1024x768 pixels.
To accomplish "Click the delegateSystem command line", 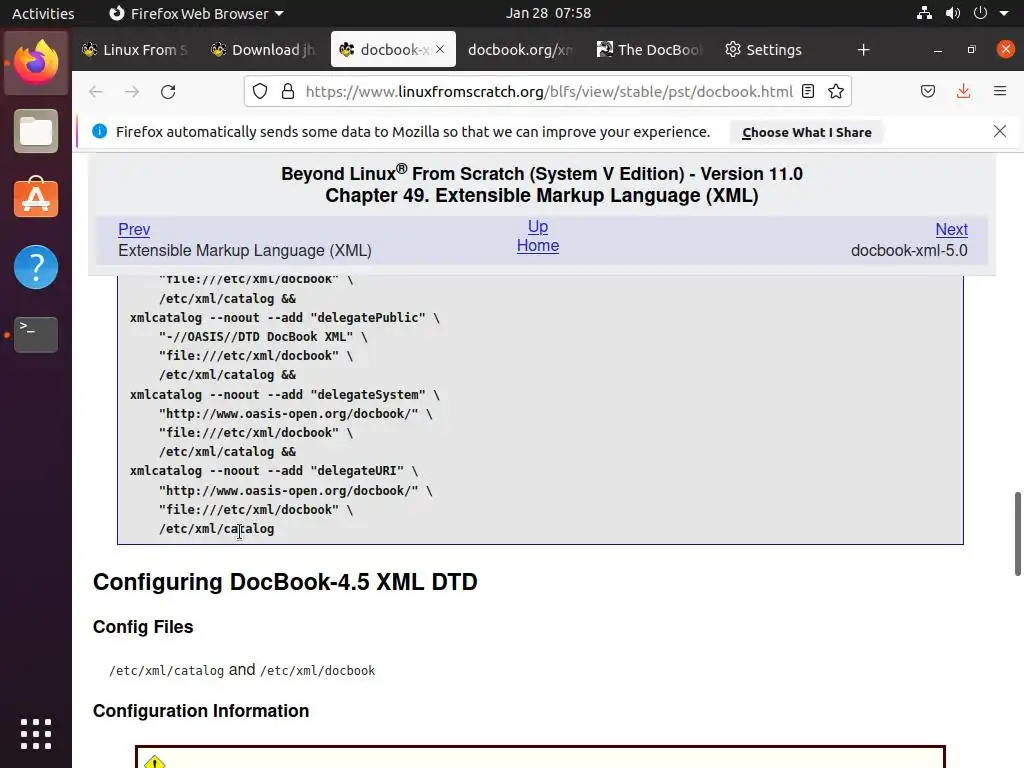I will point(285,394).
